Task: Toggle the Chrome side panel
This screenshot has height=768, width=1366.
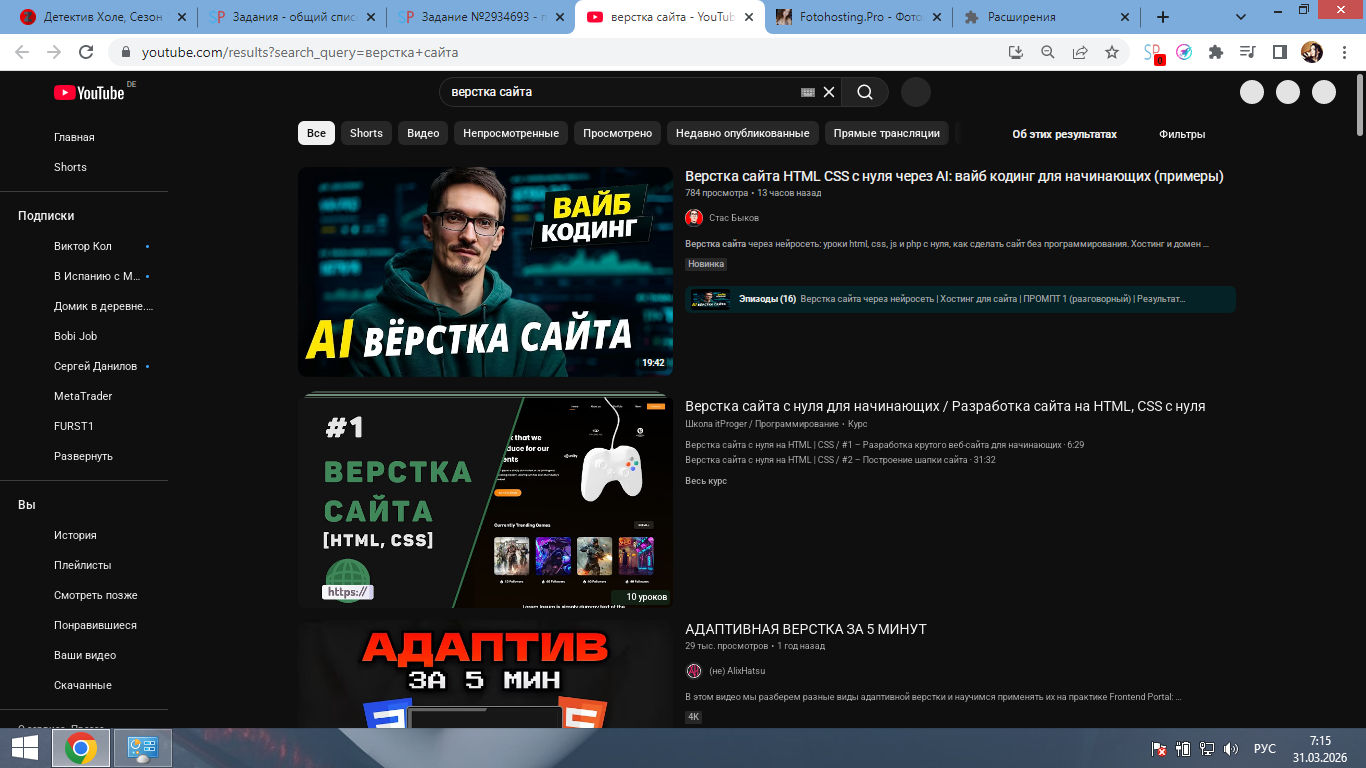Action: pos(1279,52)
